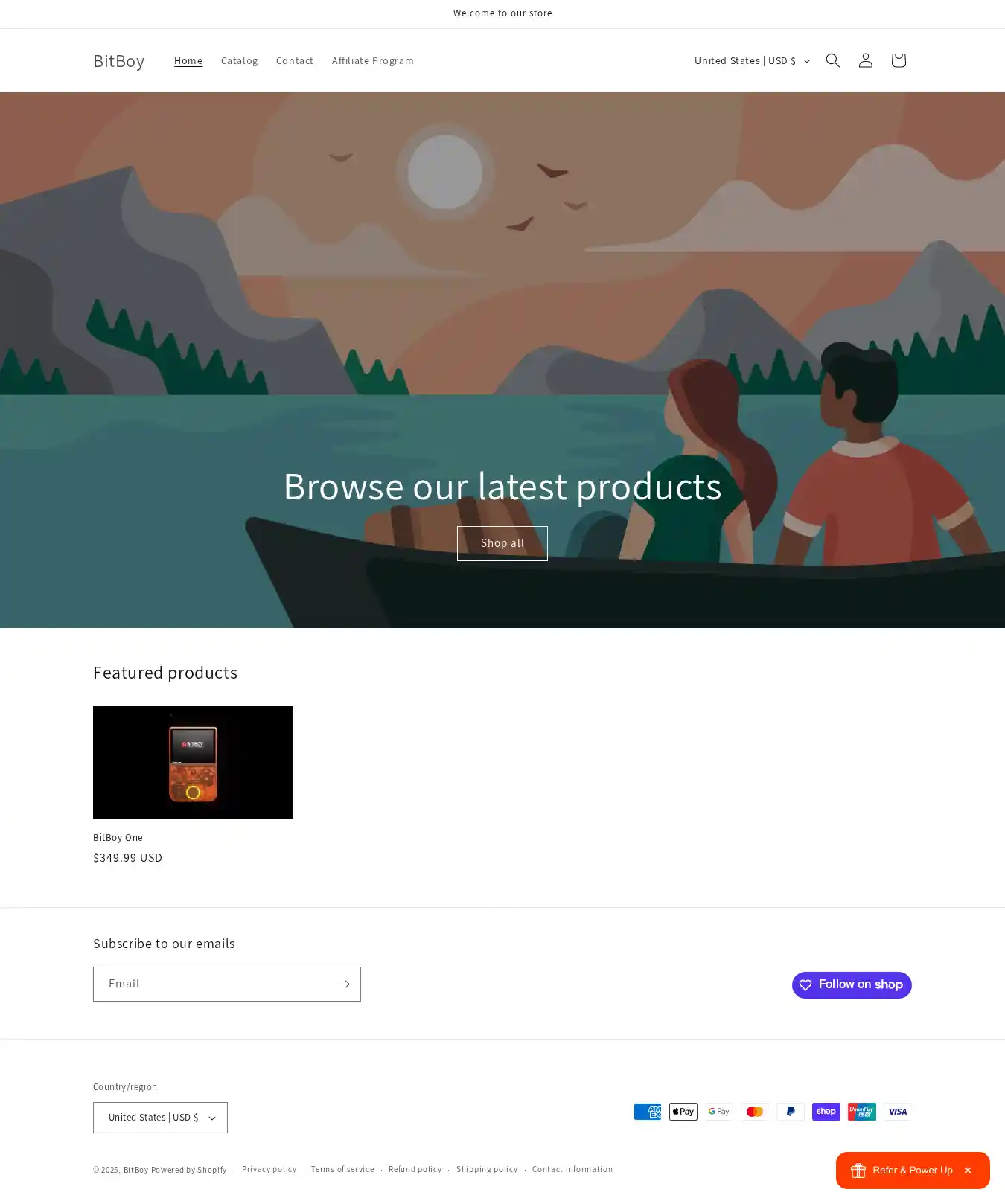This screenshot has height=1204, width=1005.
Task: Click the Shop all button
Action: click(502, 543)
